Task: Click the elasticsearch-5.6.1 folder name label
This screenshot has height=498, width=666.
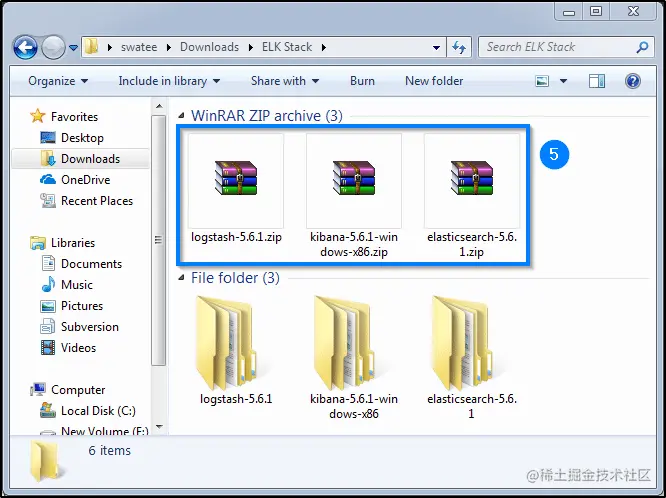Action: click(x=471, y=406)
